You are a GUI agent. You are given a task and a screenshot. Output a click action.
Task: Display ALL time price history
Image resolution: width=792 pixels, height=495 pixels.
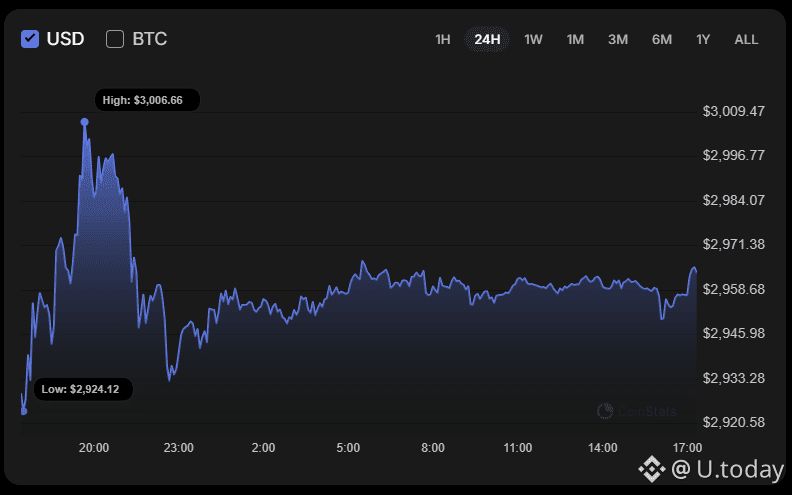pos(746,39)
